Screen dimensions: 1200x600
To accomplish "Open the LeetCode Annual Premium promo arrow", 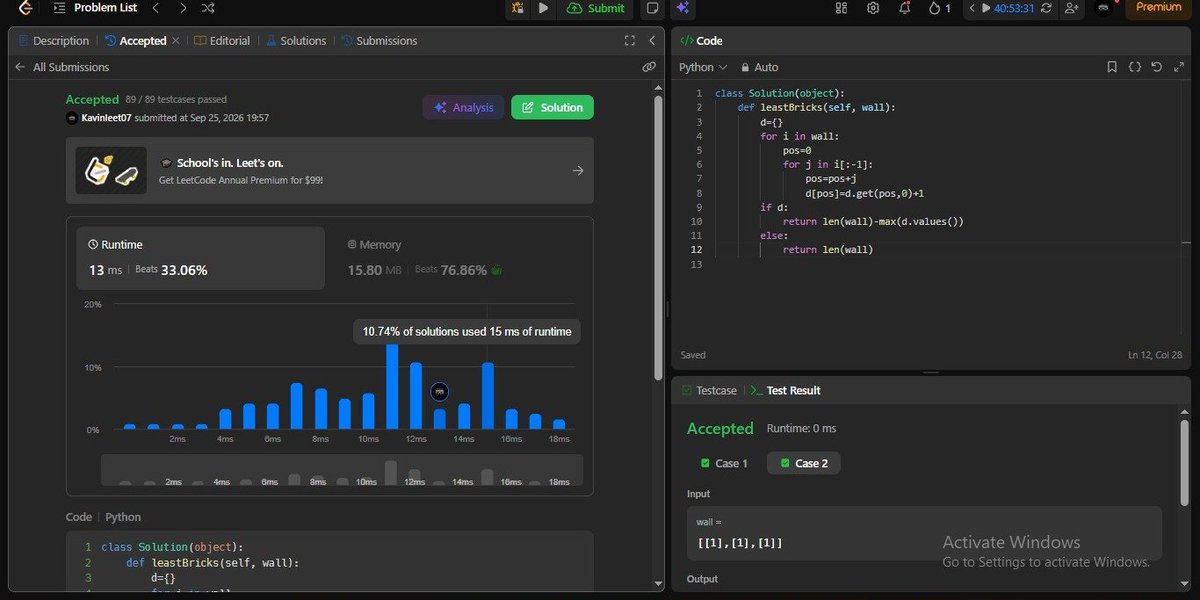I will click(x=578, y=171).
